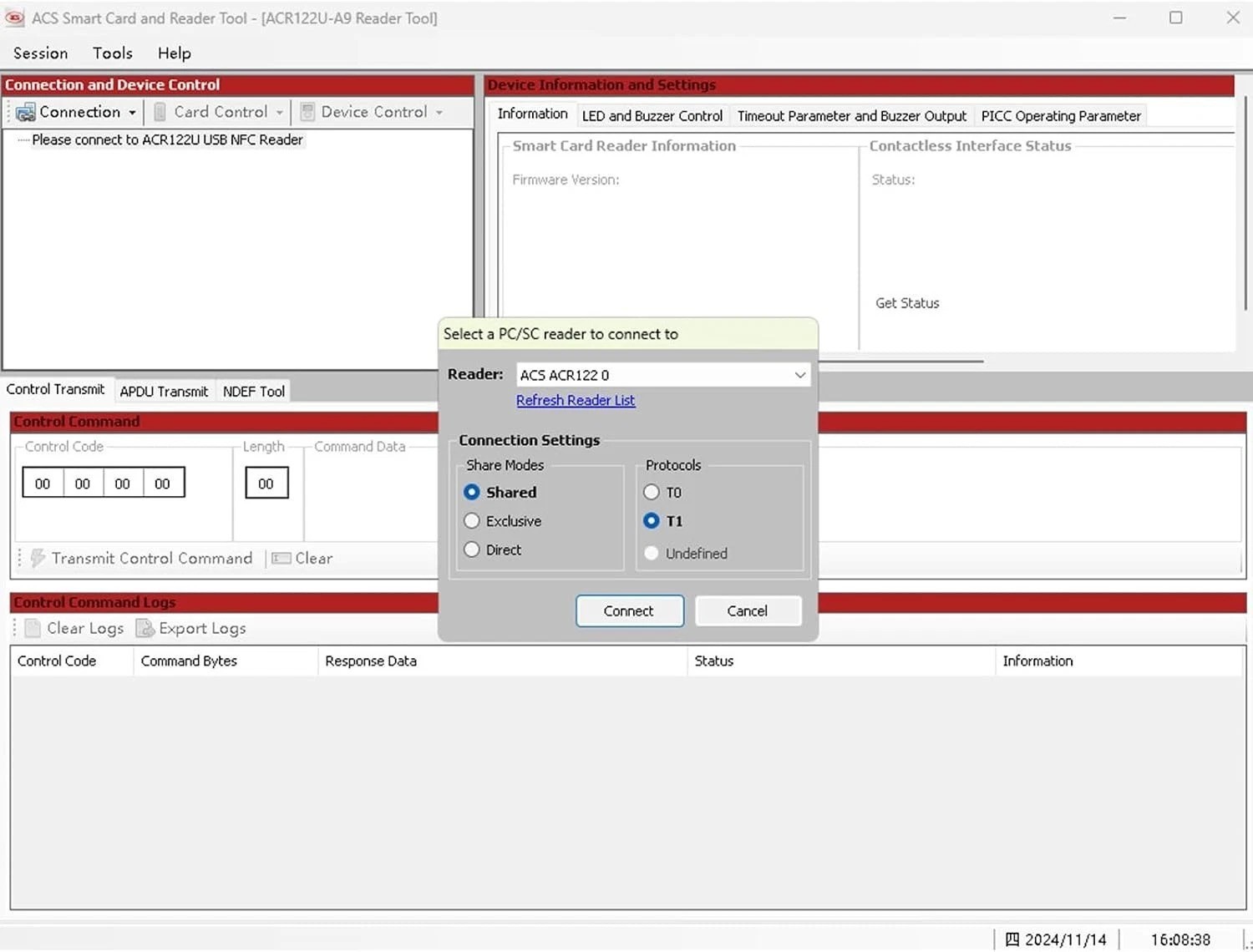Click the date icon in status bar
The image size is (1253, 952).
[1012, 939]
